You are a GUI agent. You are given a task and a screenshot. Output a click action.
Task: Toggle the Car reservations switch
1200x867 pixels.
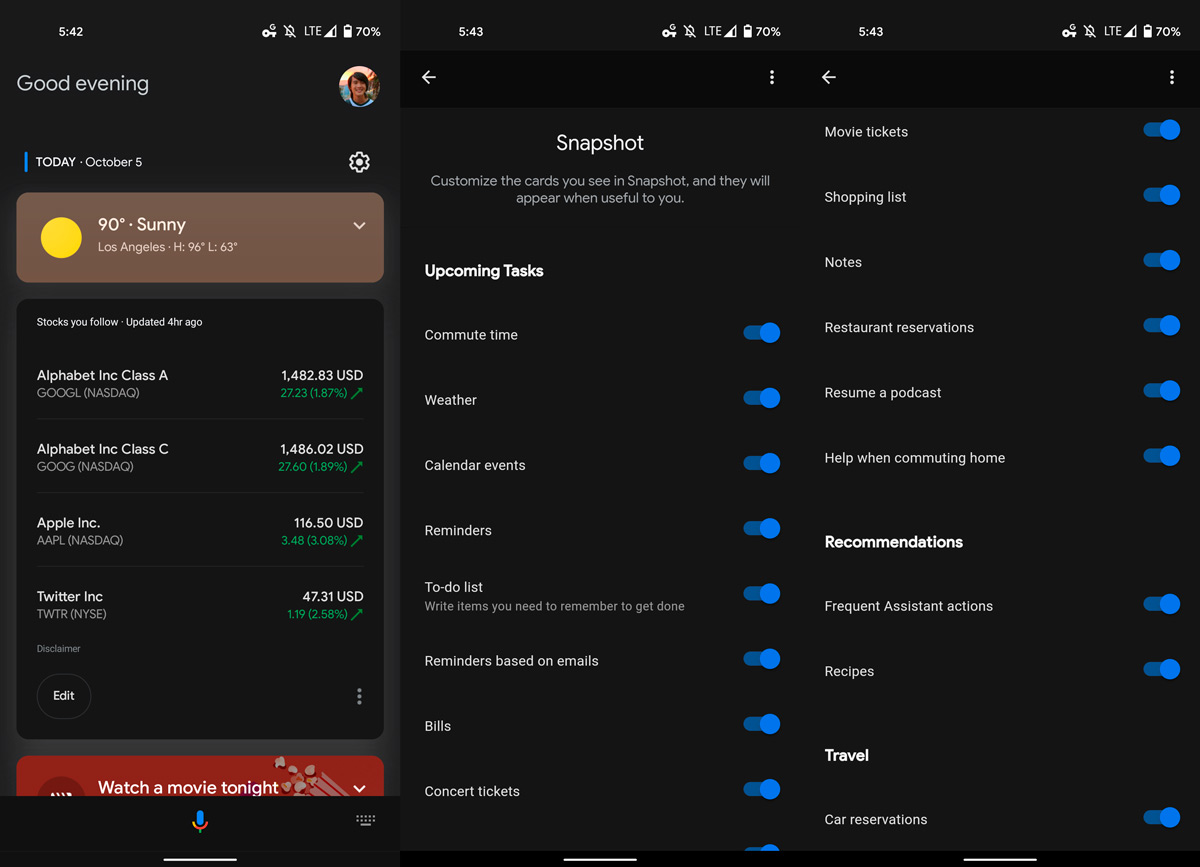coord(1162,817)
